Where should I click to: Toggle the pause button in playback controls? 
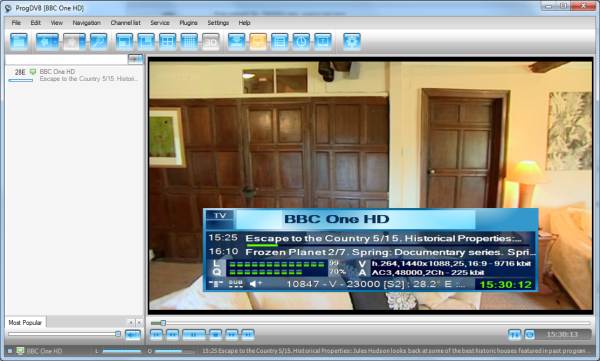point(194,335)
